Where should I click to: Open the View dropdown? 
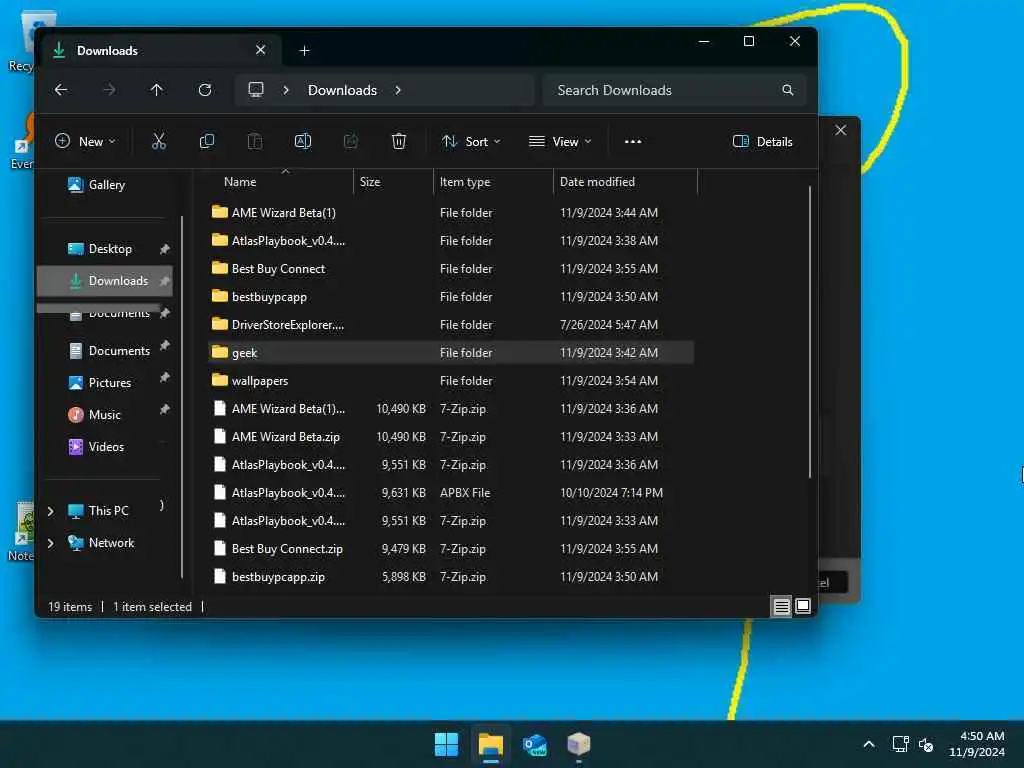[x=560, y=141]
